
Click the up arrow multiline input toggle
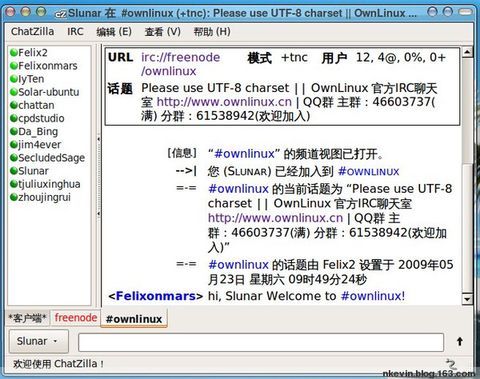coord(460,342)
